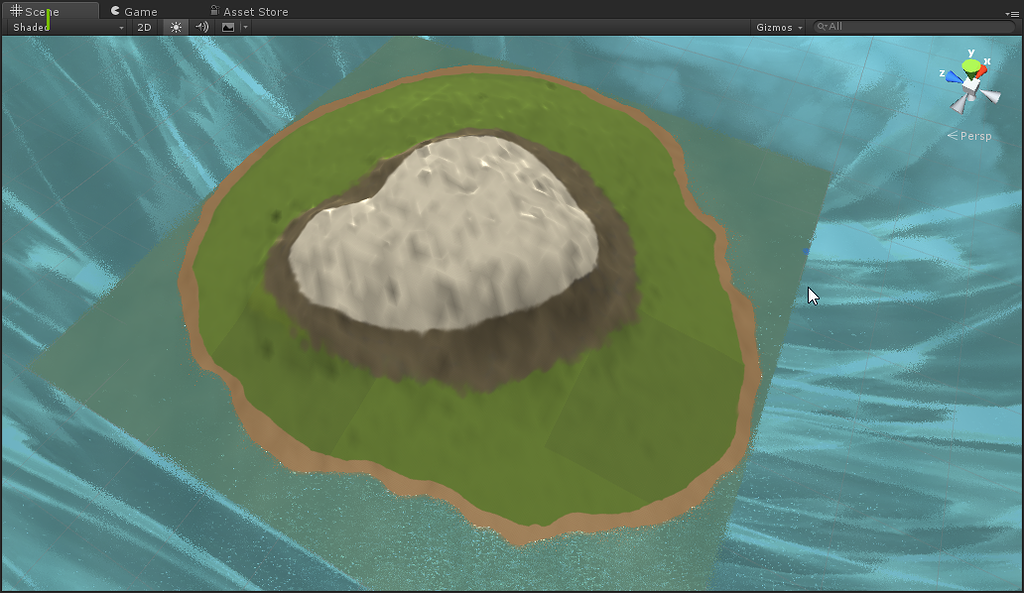
Task: Click the scene effects image icon in the toolbar
Action: pos(227,28)
